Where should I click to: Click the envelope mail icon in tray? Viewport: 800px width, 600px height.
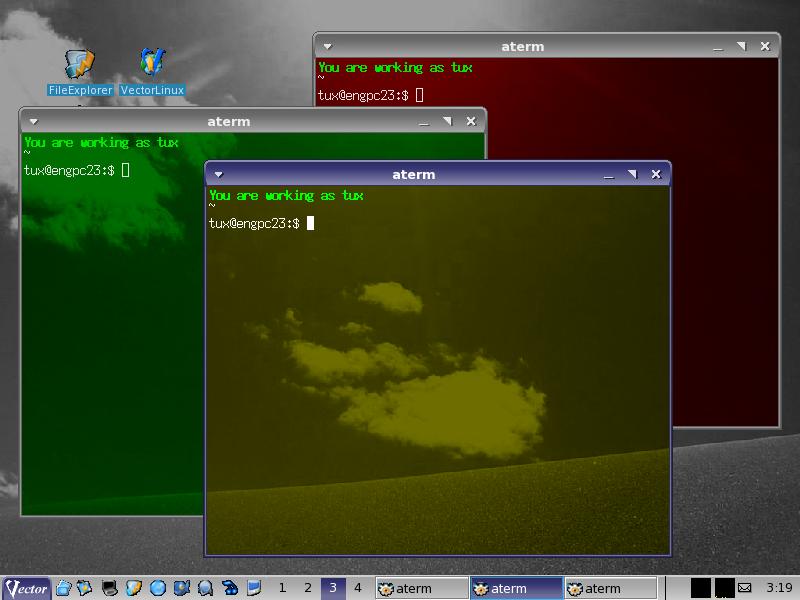click(x=745, y=588)
